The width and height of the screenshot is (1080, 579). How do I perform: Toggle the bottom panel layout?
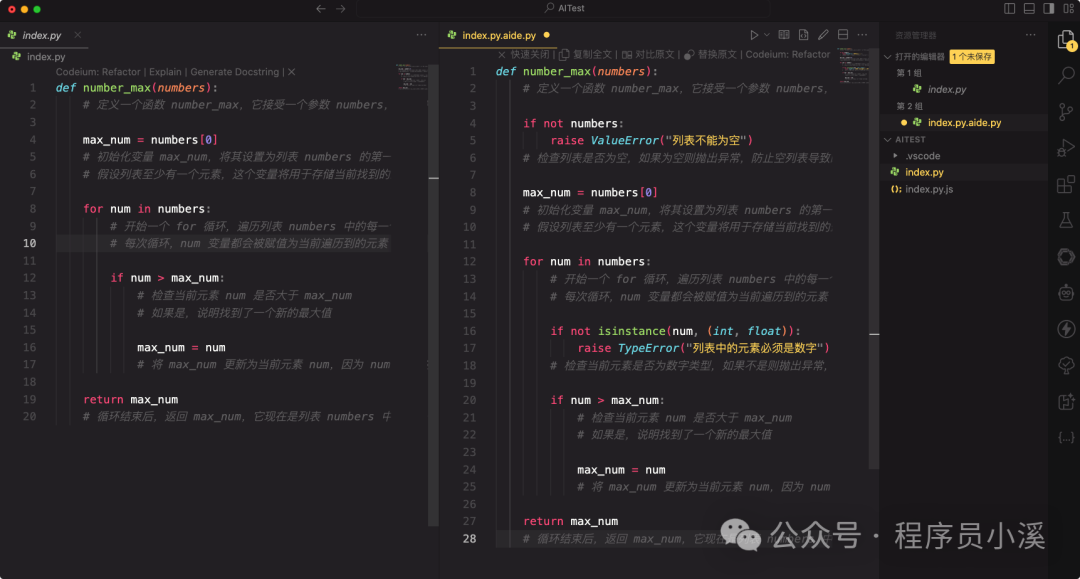coord(1029,8)
